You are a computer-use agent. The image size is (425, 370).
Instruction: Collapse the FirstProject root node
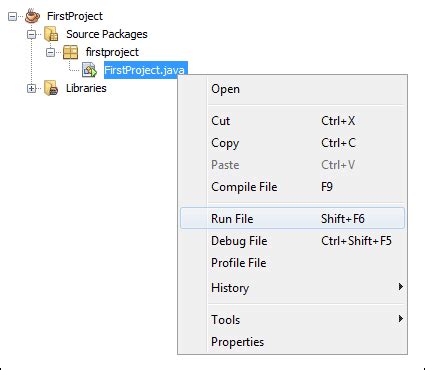click(x=12, y=16)
